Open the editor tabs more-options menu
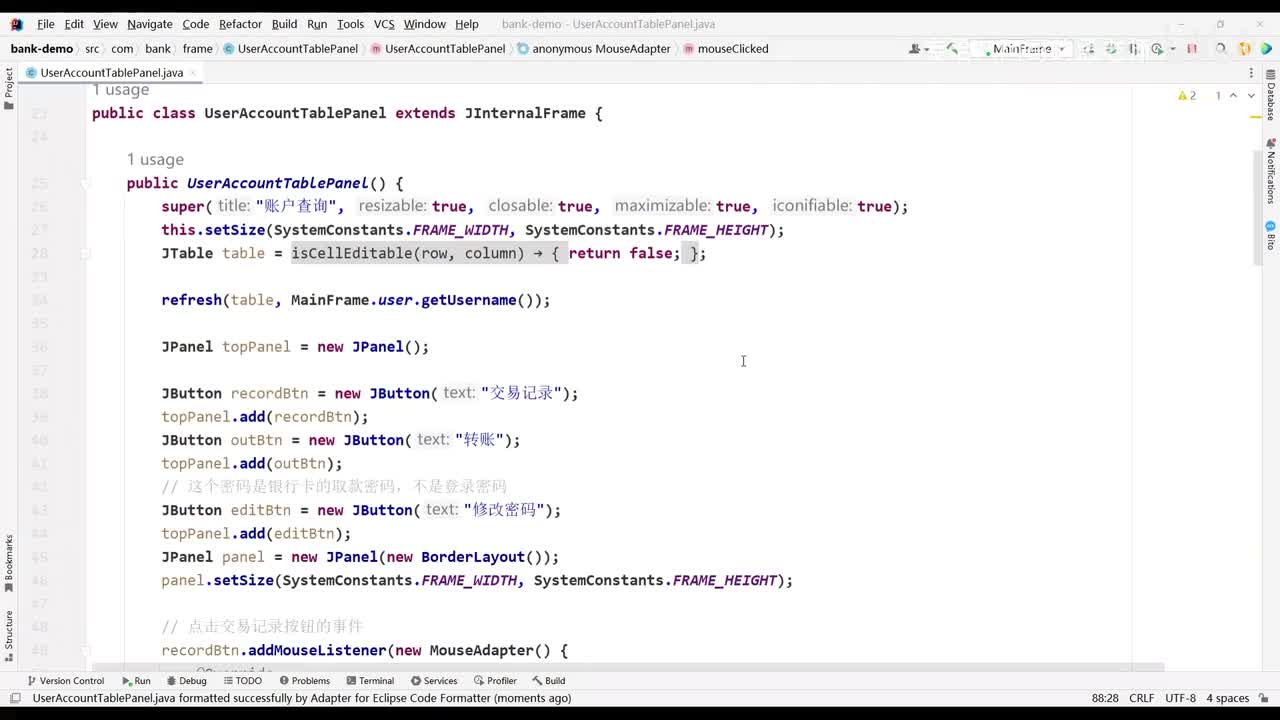Screen dimensions: 1280x720 [x=1251, y=73]
